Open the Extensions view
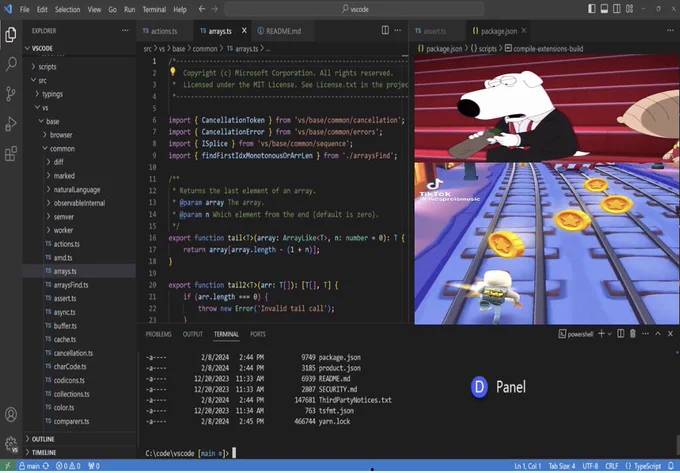 coord(11,153)
